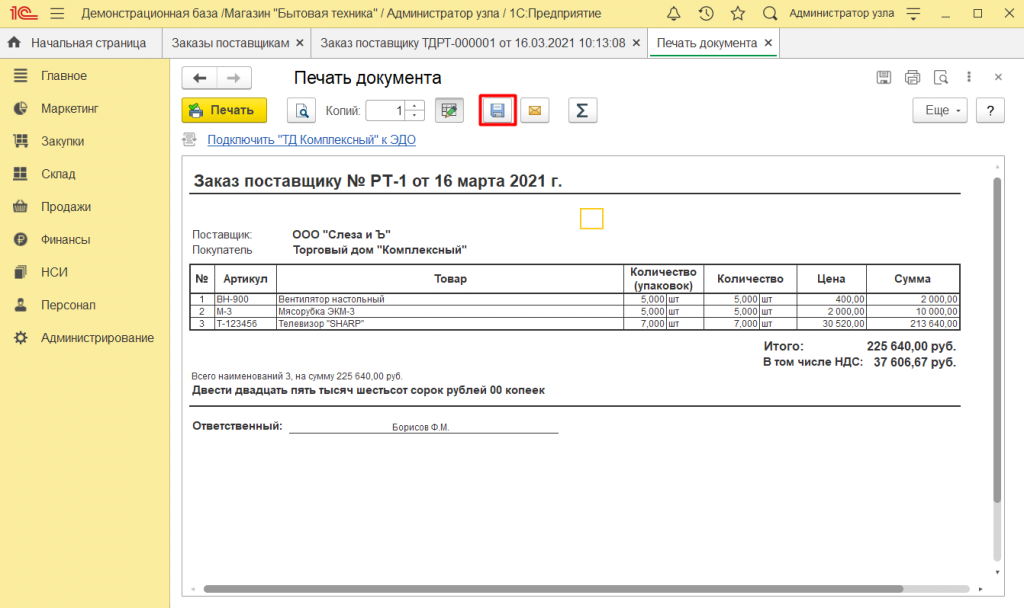
Task: Toggle the document edit mode button
Action: [449, 111]
